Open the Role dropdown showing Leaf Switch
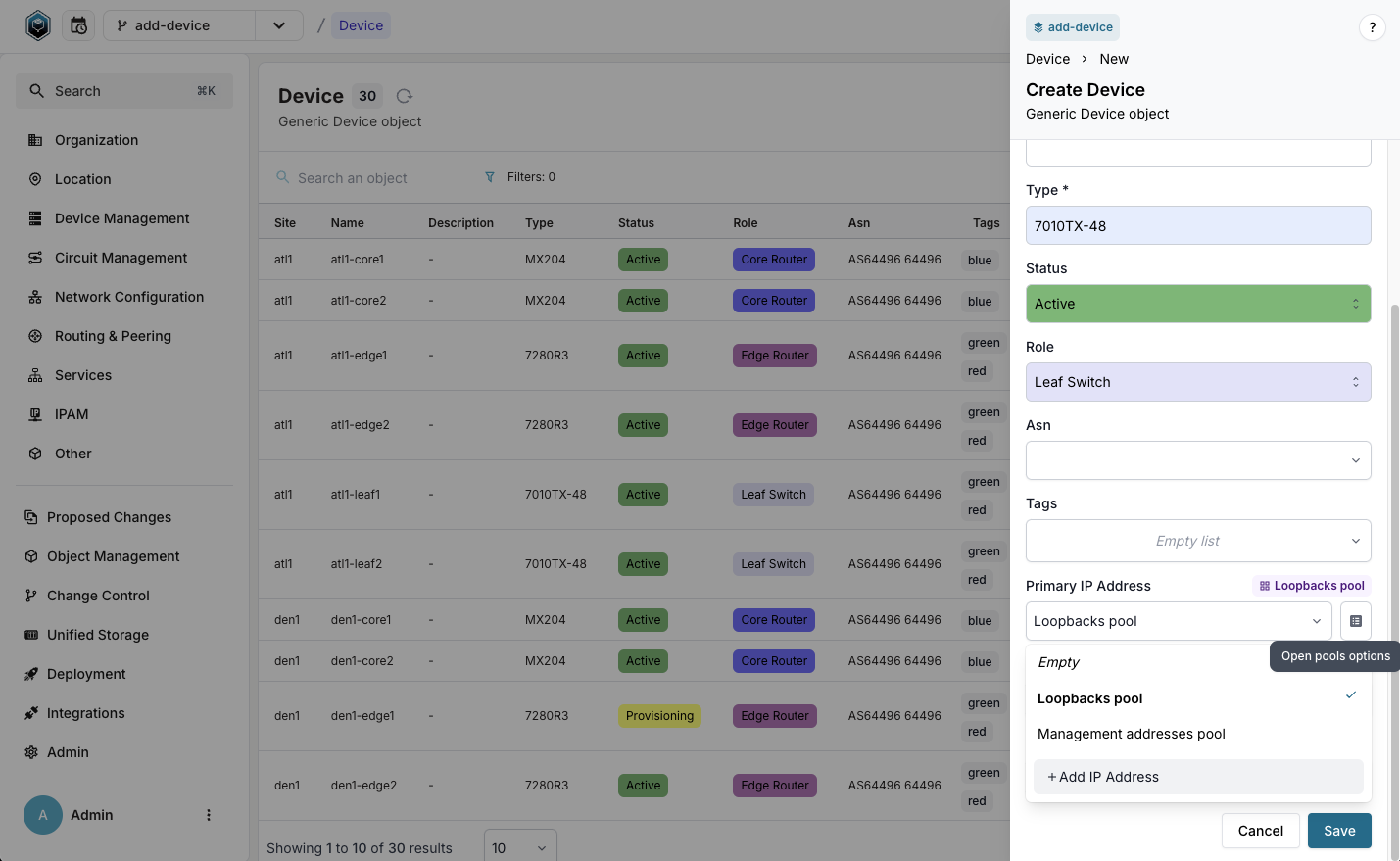The image size is (1400, 861). (x=1197, y=382)
